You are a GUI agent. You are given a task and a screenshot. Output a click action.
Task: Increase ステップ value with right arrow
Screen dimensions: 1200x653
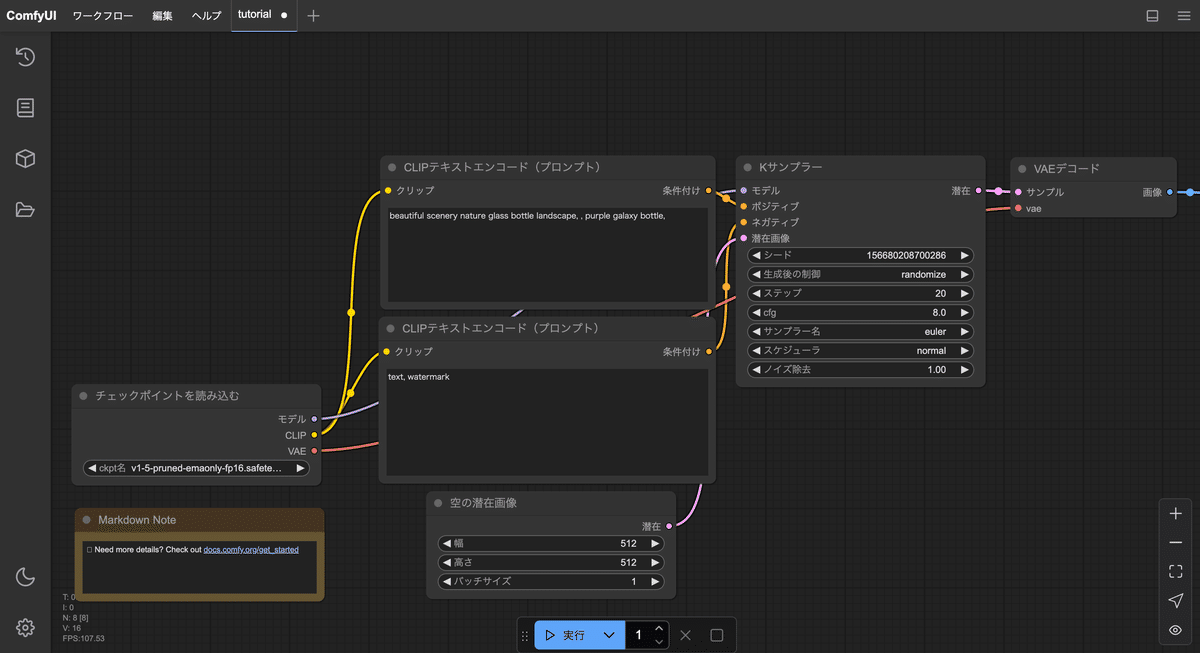(964, 294)
